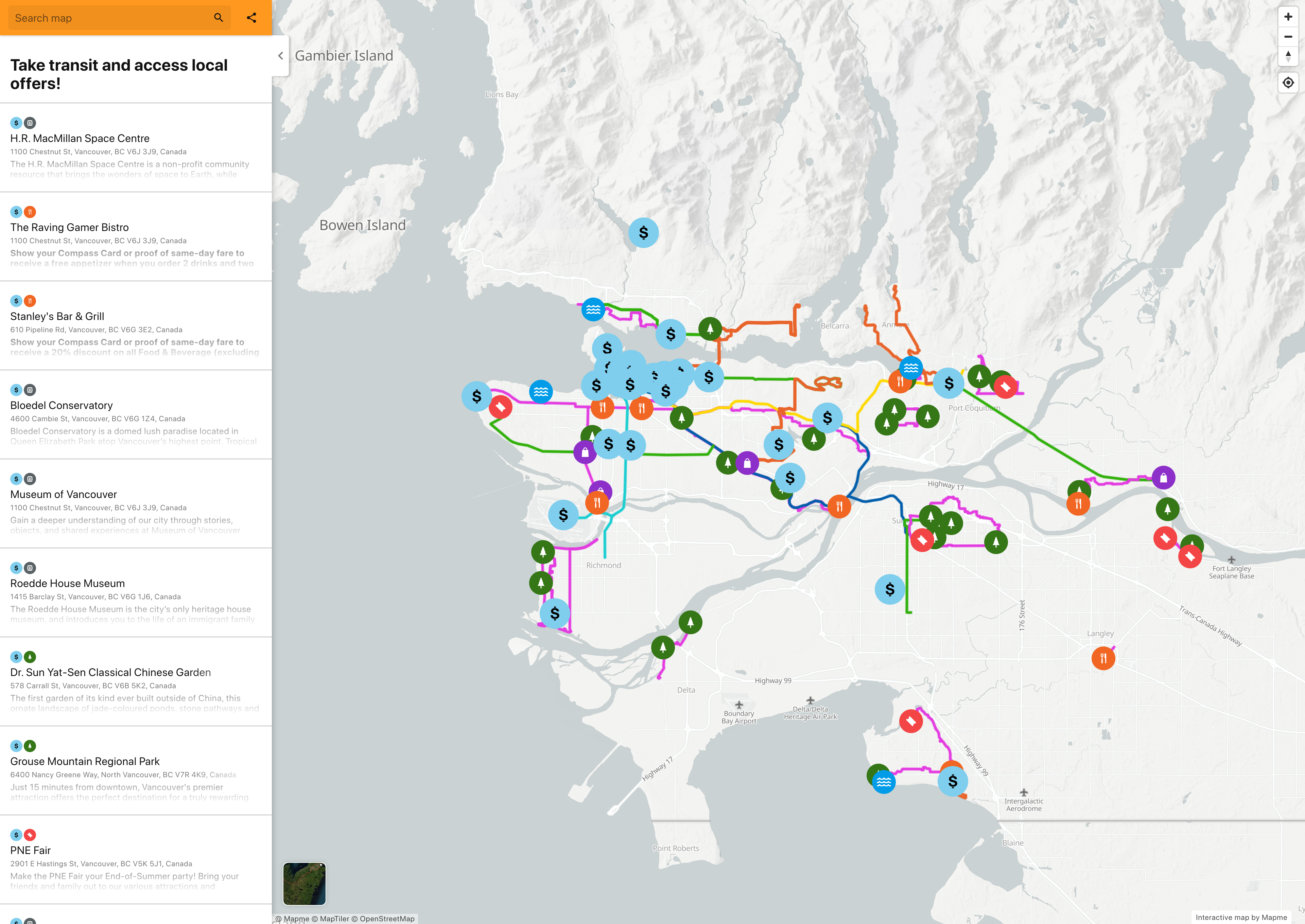This screenshot has height=924, width=1305.
Task: Zoom in on the map
Action: click(x=1288, y=17)
